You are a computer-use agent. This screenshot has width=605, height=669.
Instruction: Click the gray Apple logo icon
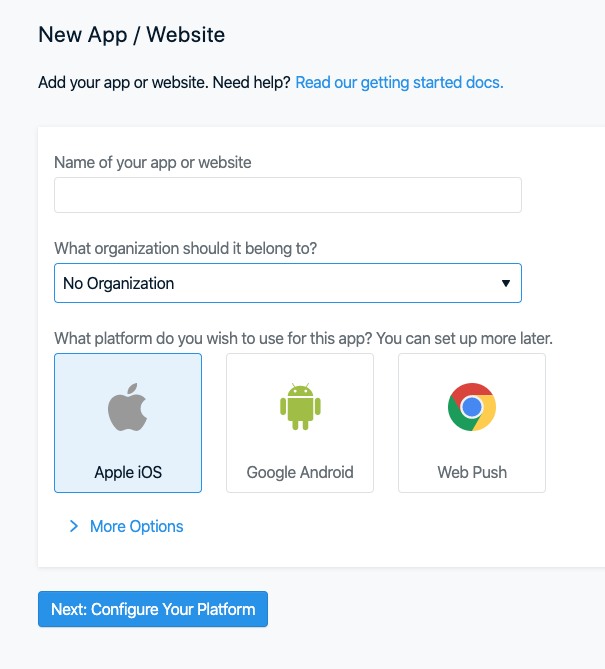128,407
